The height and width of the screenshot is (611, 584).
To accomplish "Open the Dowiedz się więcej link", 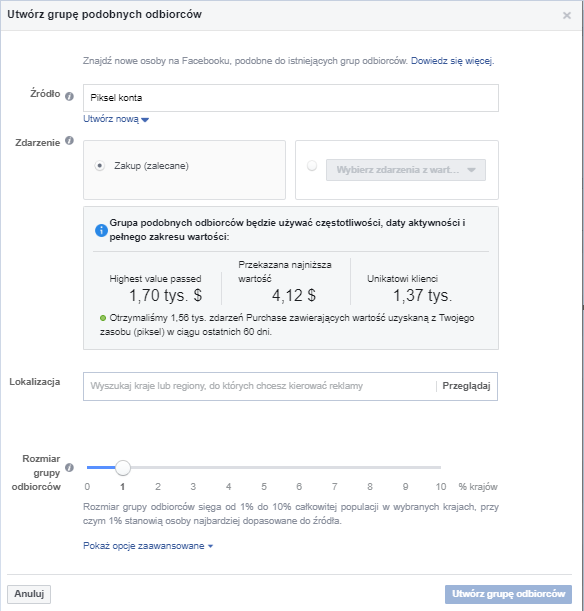I will [x=452, y=61].
